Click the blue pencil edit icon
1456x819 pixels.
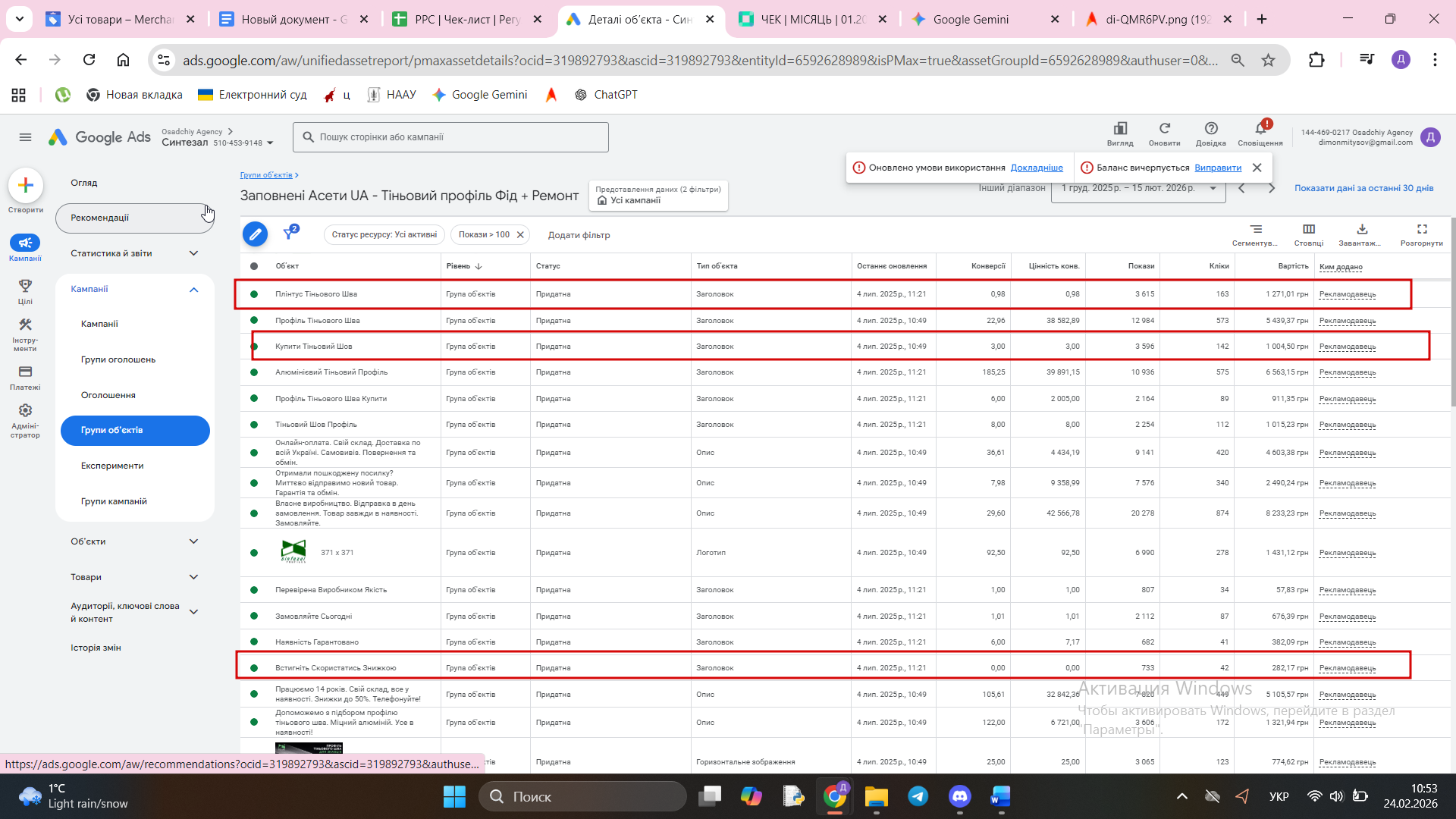tap(255, 234)
